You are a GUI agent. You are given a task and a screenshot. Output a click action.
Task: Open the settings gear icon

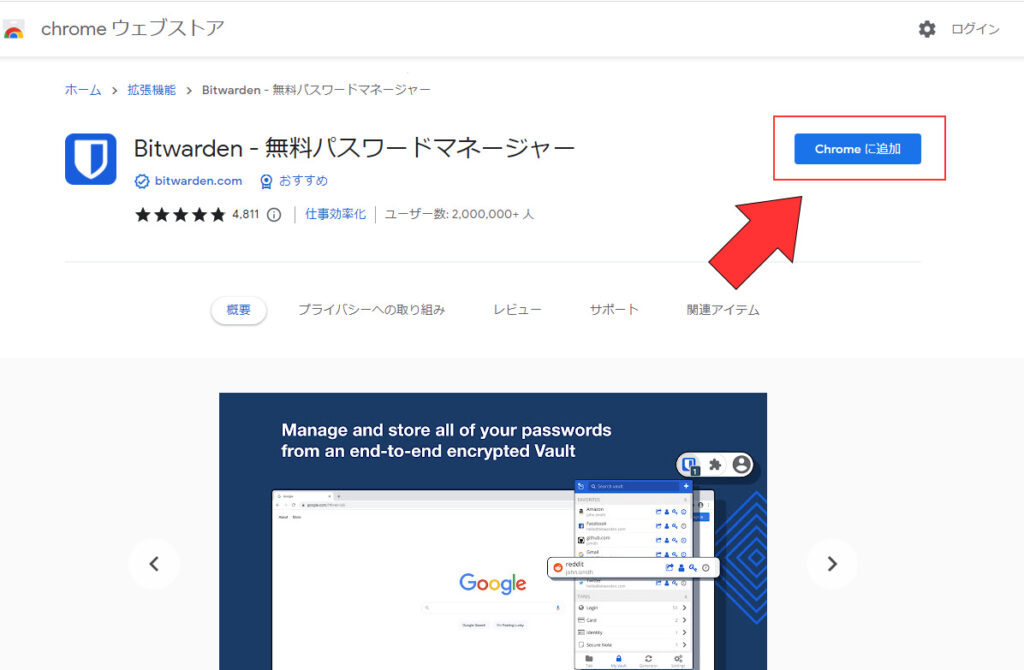(x=927, y=29)
